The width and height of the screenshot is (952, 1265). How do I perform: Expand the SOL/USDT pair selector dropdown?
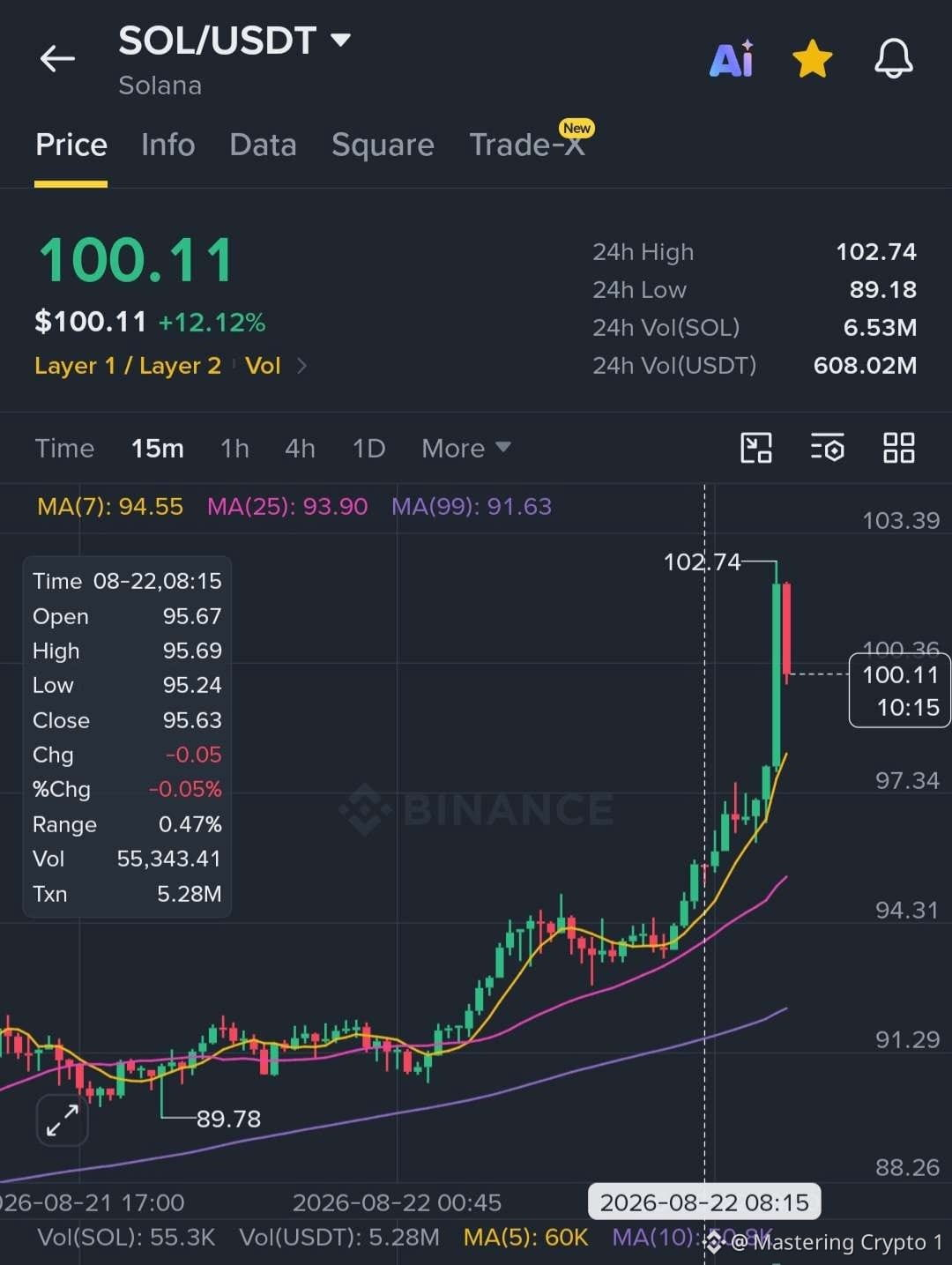(x=340, y=40)
